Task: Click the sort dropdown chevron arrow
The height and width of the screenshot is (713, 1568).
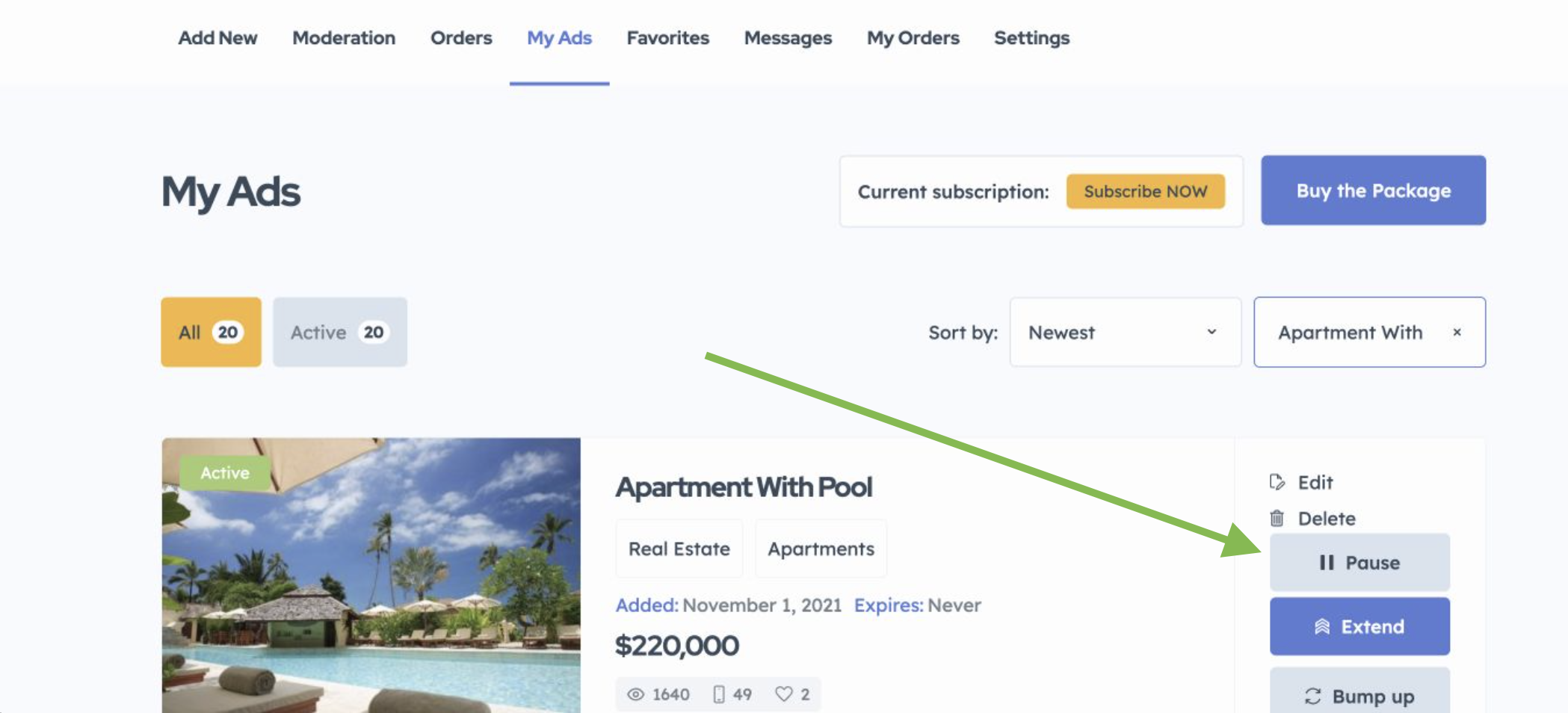Action: [1212, 332]
